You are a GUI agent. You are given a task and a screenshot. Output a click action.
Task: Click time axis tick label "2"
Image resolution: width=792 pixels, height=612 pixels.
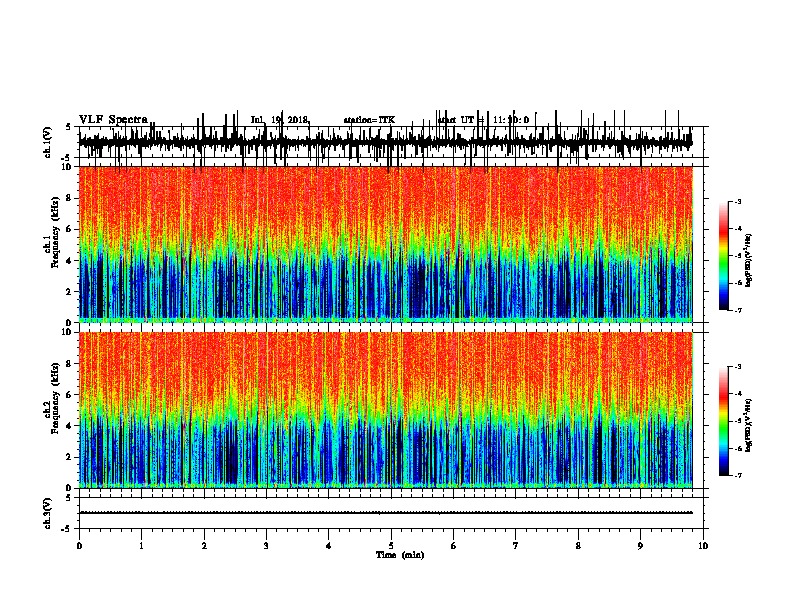coord(204,546)
